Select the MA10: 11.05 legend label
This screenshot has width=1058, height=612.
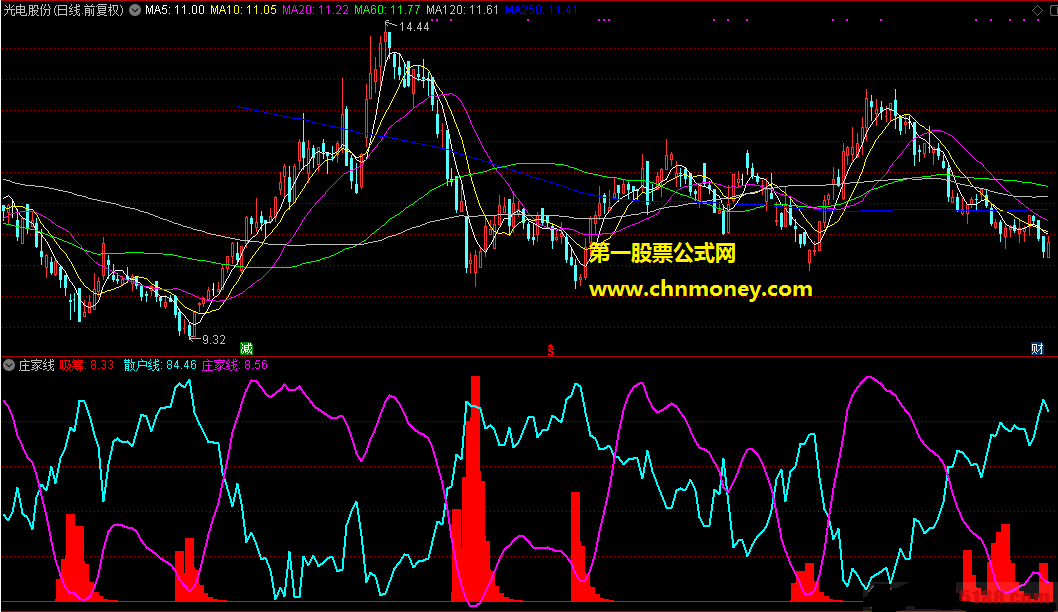(244, 10)
